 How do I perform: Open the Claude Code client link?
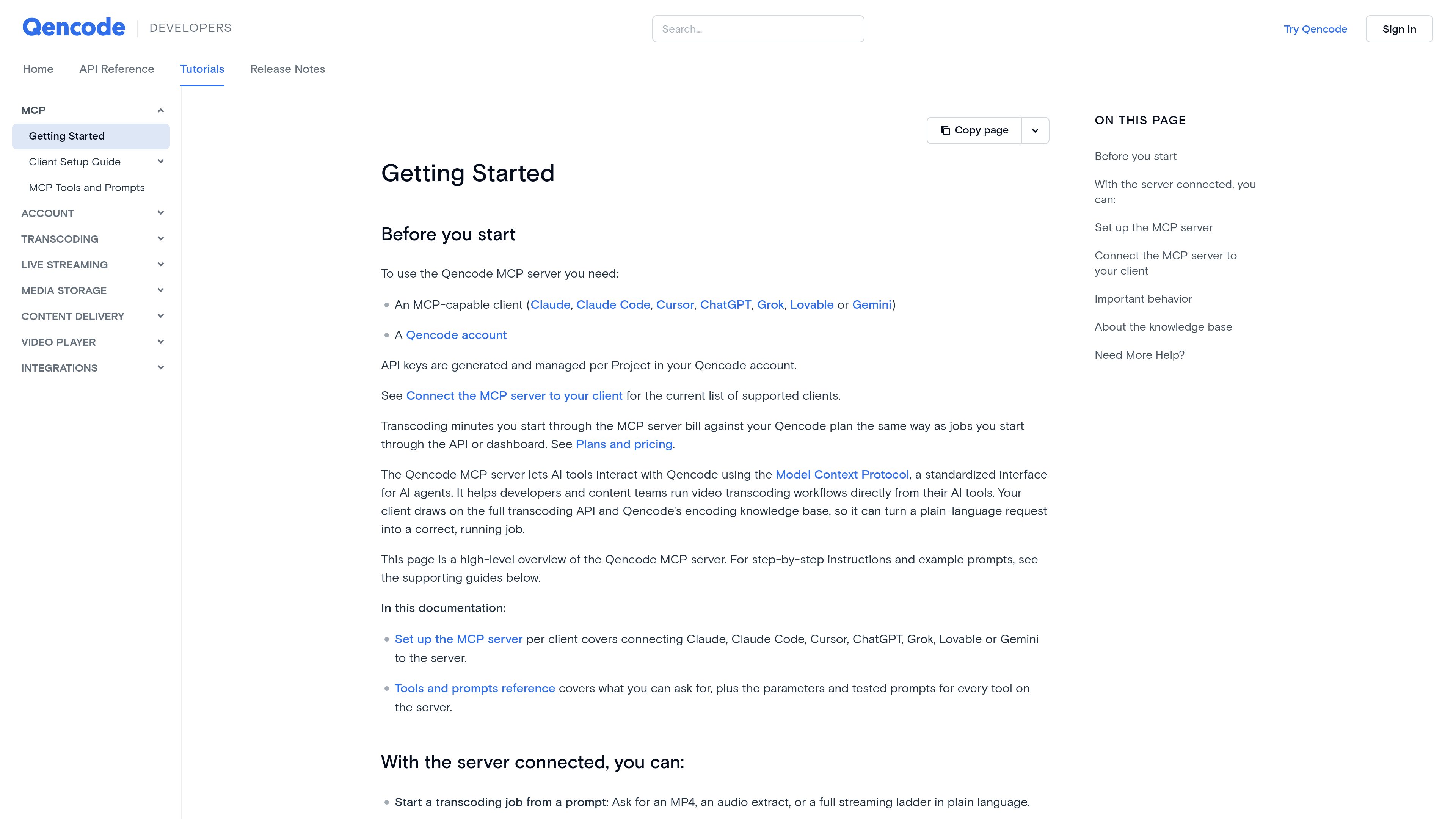point(613,304)
